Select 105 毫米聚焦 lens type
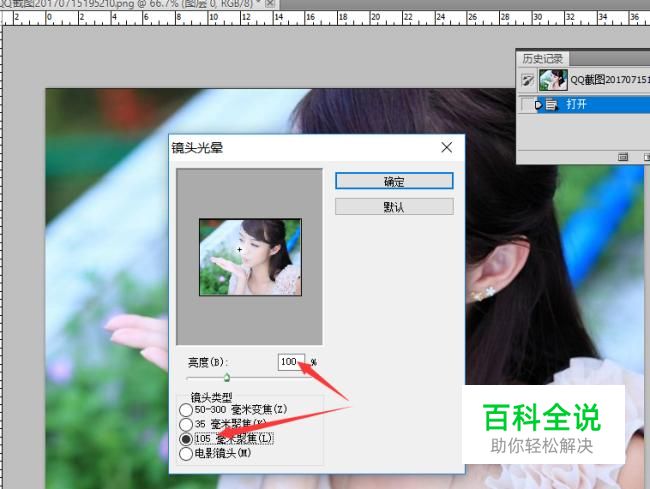The height and width of the screenshot is (489, 650). pos(186,438)
